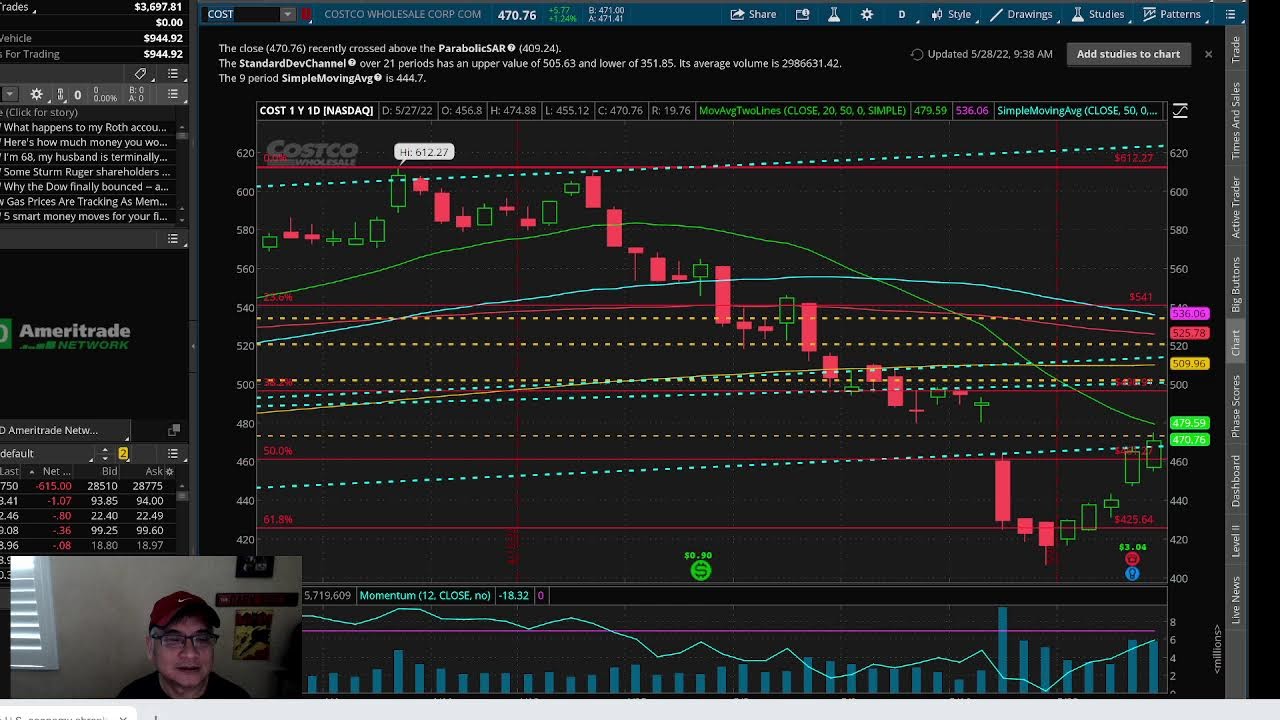Select the Chart side tab
Screen dimensions: 1280x720
(x=1236, y=342)
